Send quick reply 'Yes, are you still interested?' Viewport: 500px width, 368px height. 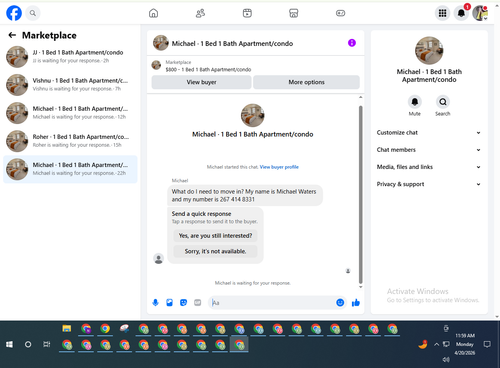[215, 236]
